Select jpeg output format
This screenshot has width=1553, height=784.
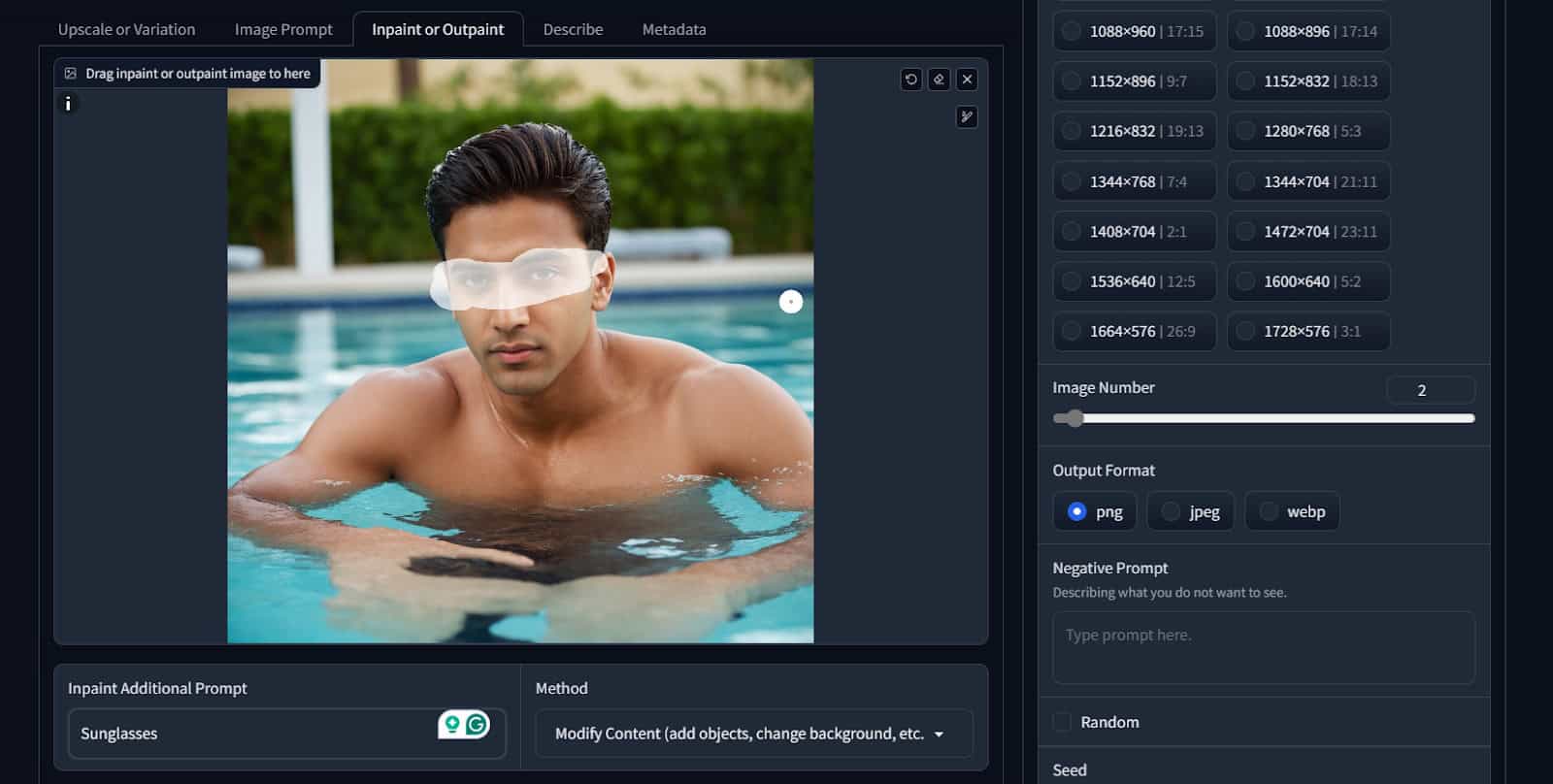click(x=1190, y=511)
